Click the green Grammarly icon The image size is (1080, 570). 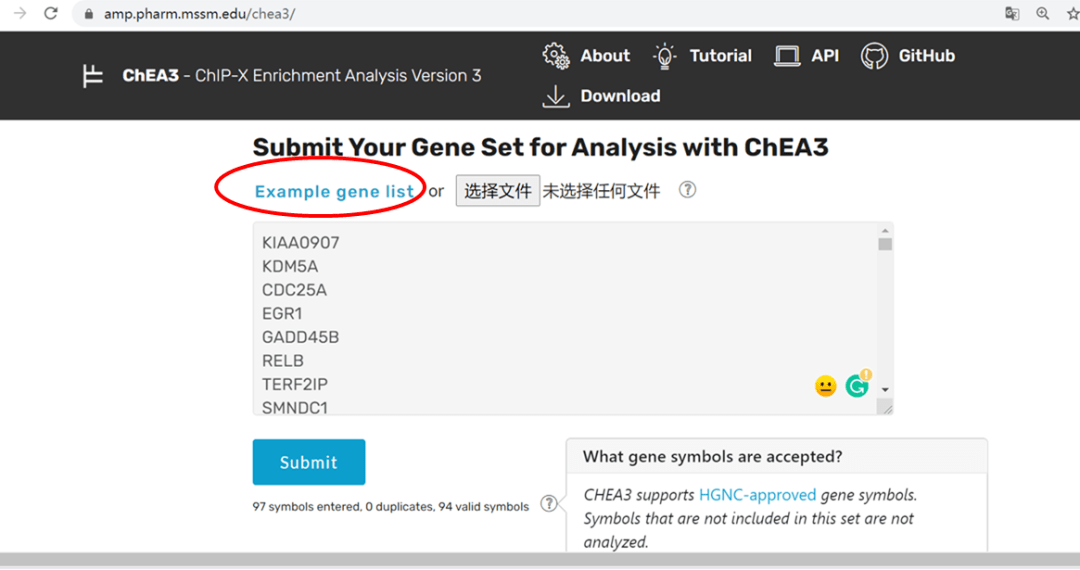[x=857, y=385]
